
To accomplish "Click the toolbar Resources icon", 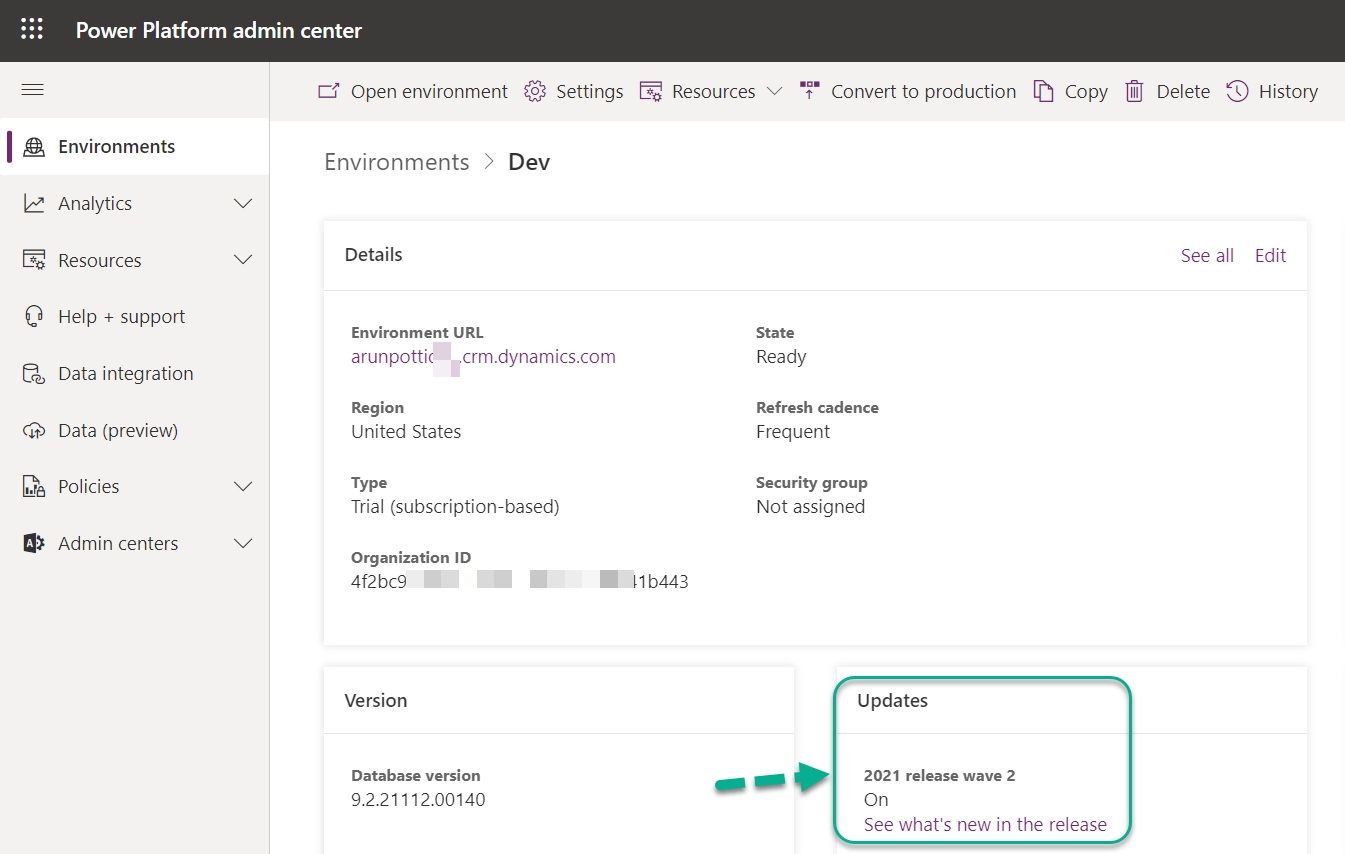I will [x=651, y=91].
